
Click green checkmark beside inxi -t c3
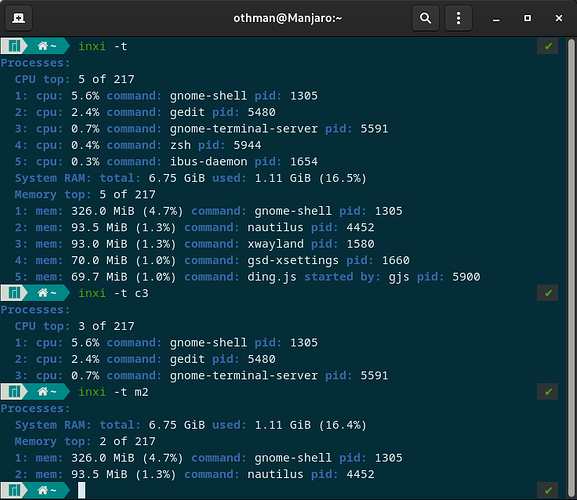548,293
